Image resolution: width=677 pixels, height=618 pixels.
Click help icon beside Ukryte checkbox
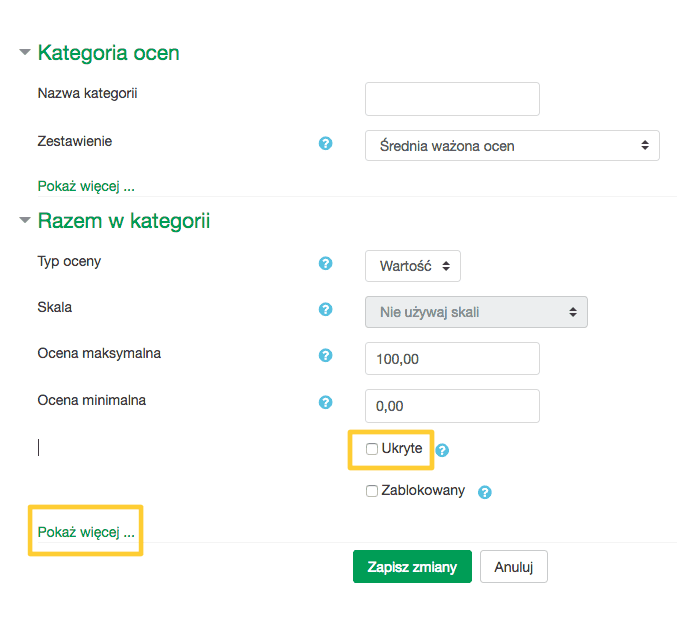coord(442,450)
